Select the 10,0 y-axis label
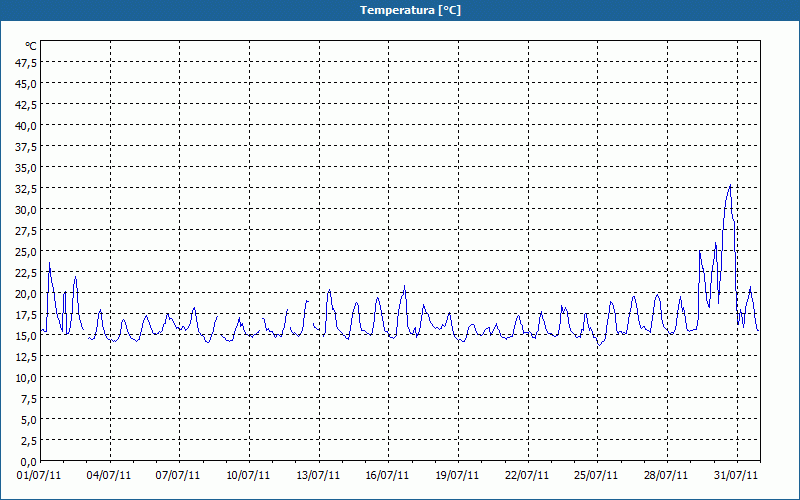The image size is (800, 500). (x=26, y=378)
